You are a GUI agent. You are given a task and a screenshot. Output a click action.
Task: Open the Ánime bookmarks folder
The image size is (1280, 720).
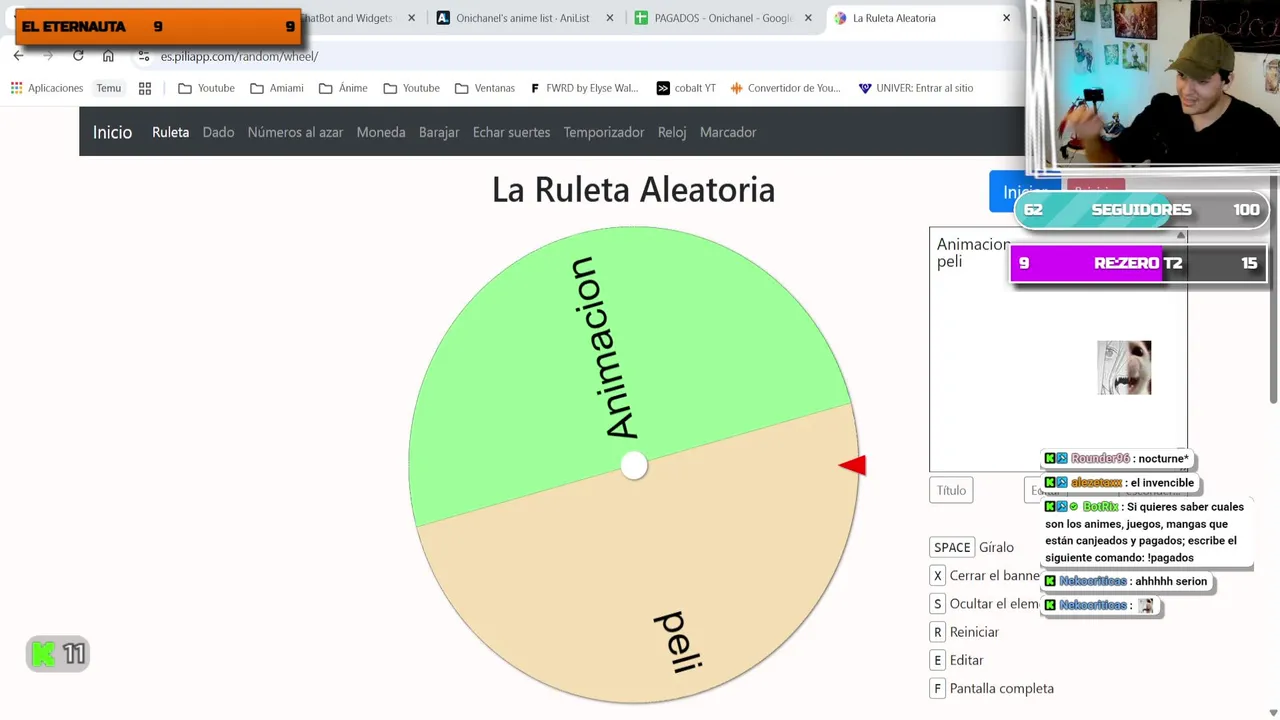343,88
